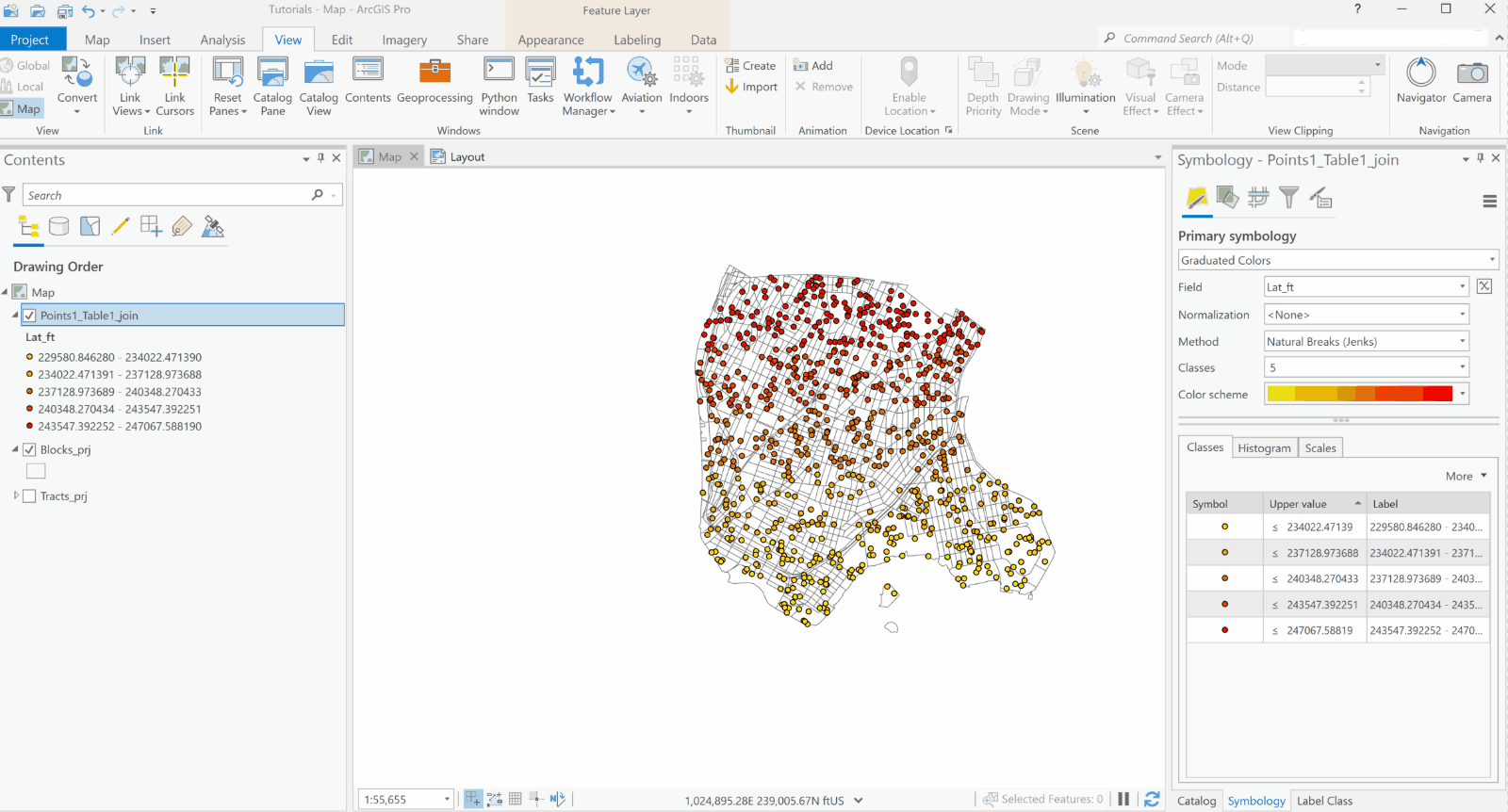The width and height of the screenshot is (1508, 812).
Task: Open the Lat_ft Field dropdown
Action: [1367, 286]
